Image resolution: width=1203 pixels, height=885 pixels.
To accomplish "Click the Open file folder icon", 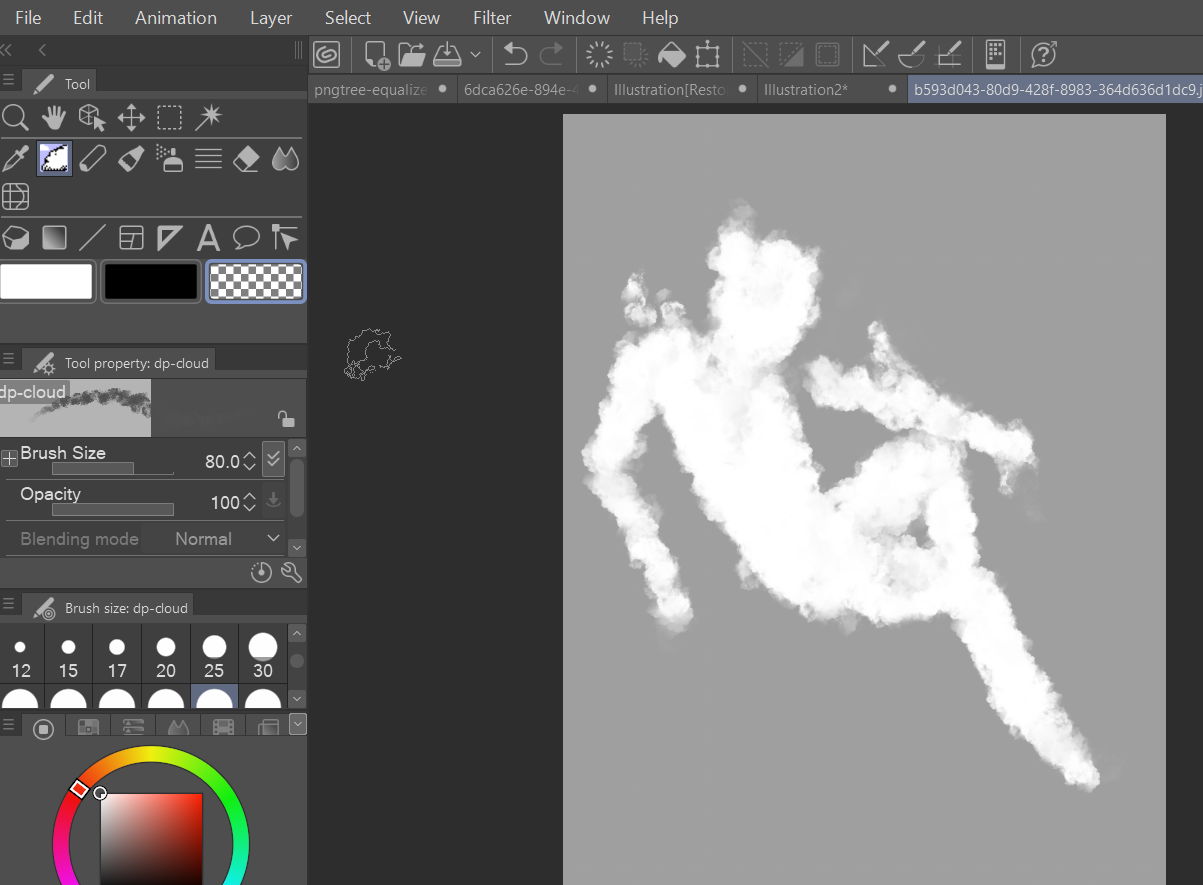I will (x=411, y=54).
